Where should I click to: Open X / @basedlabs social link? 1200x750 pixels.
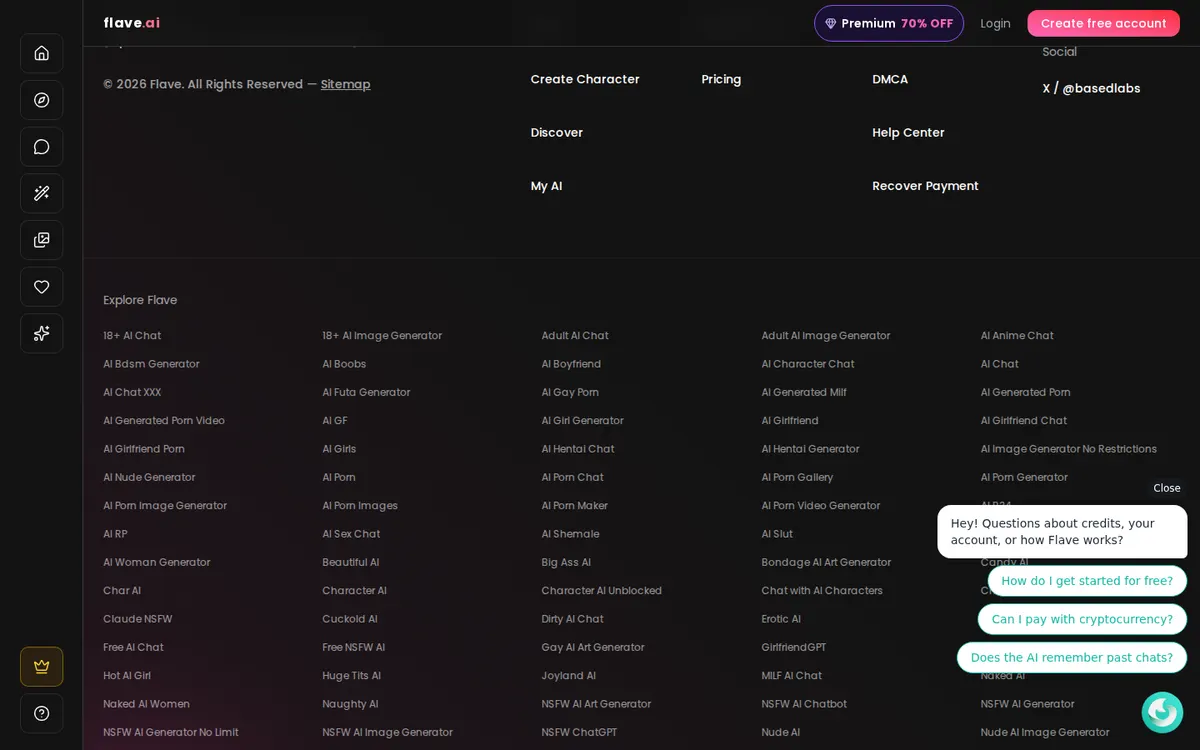pos(1091,88)
